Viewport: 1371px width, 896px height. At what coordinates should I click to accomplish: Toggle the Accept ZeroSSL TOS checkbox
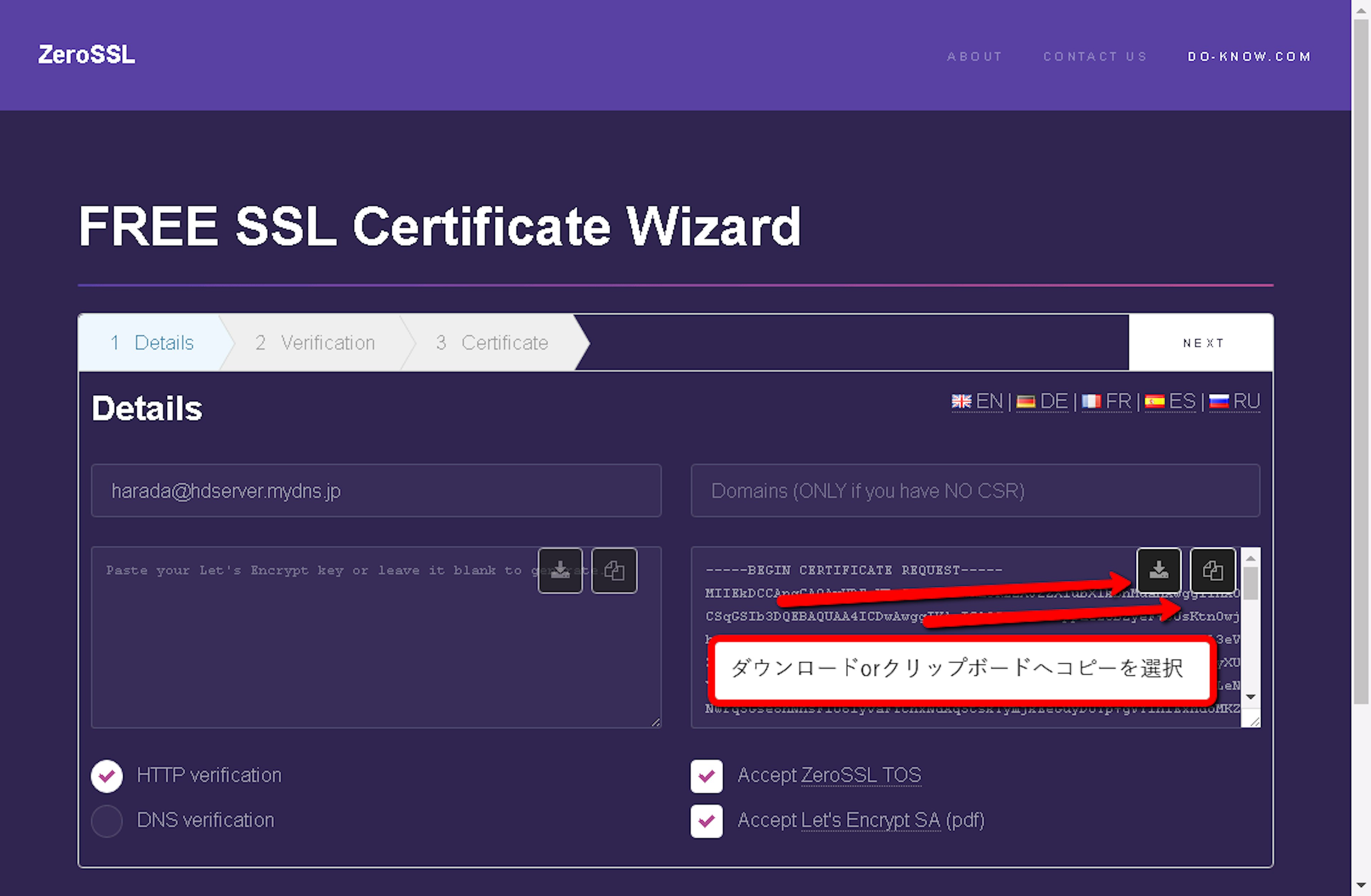(x=706, y=776)
